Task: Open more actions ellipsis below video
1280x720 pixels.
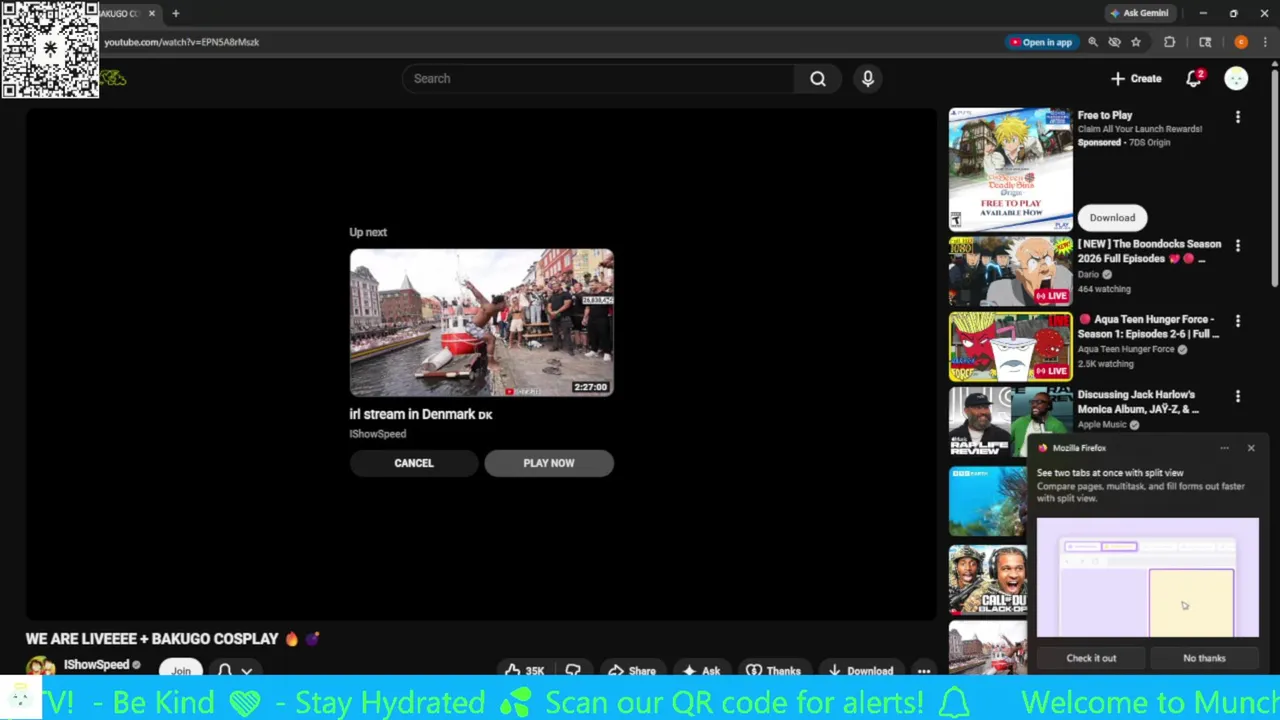Action: click(x=924, y=671)
